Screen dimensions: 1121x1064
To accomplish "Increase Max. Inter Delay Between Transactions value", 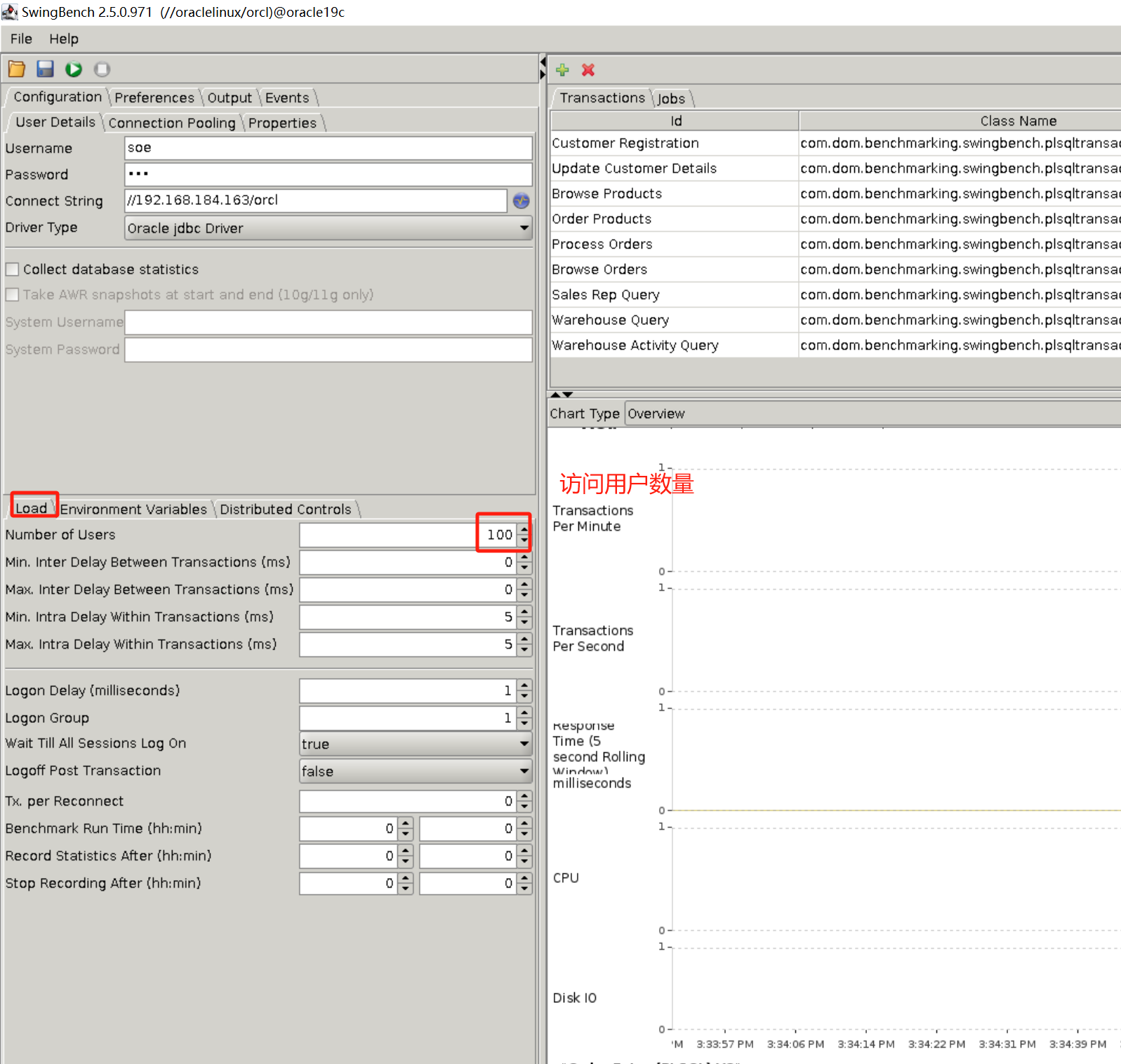I will pos(524,584).
